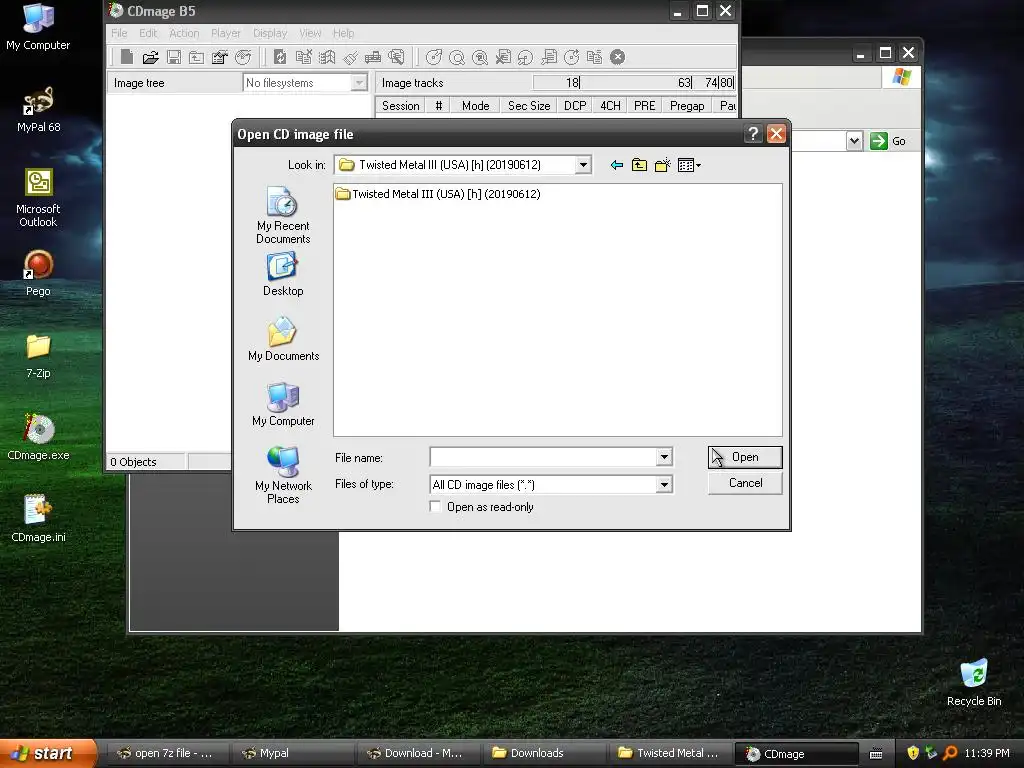Click inside the File name input field
The height and width of the screenshot is (768, 1024).
click(x=543, y=457)
